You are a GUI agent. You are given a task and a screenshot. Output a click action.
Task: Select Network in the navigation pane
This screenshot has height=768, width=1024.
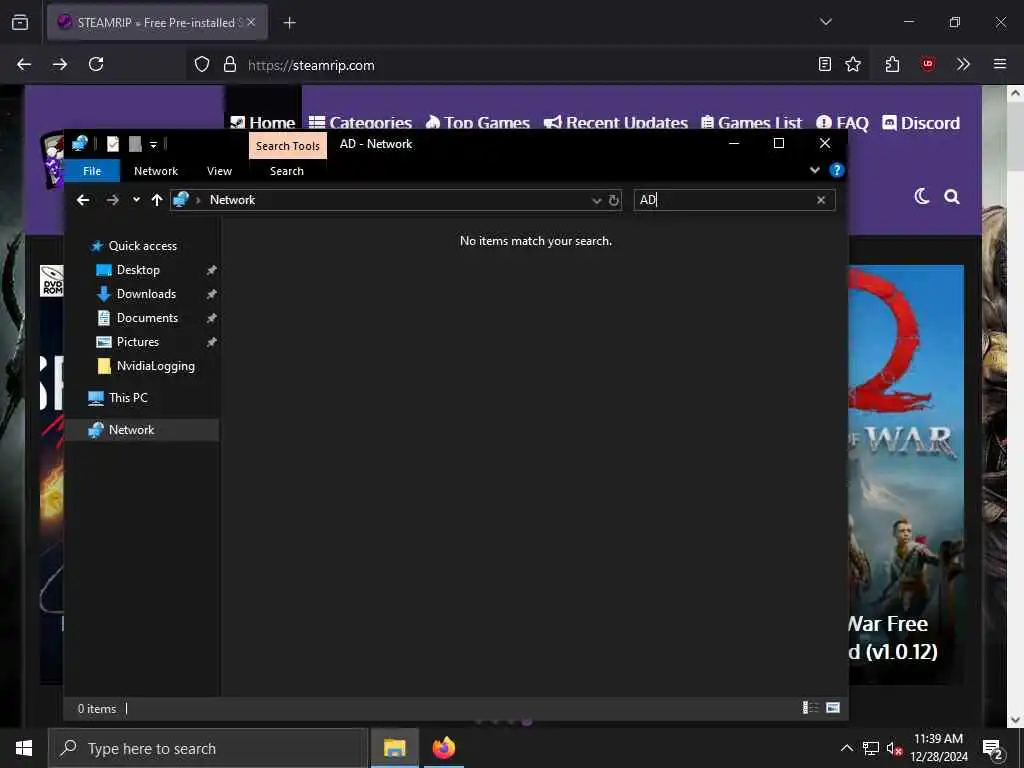point(131,430)
